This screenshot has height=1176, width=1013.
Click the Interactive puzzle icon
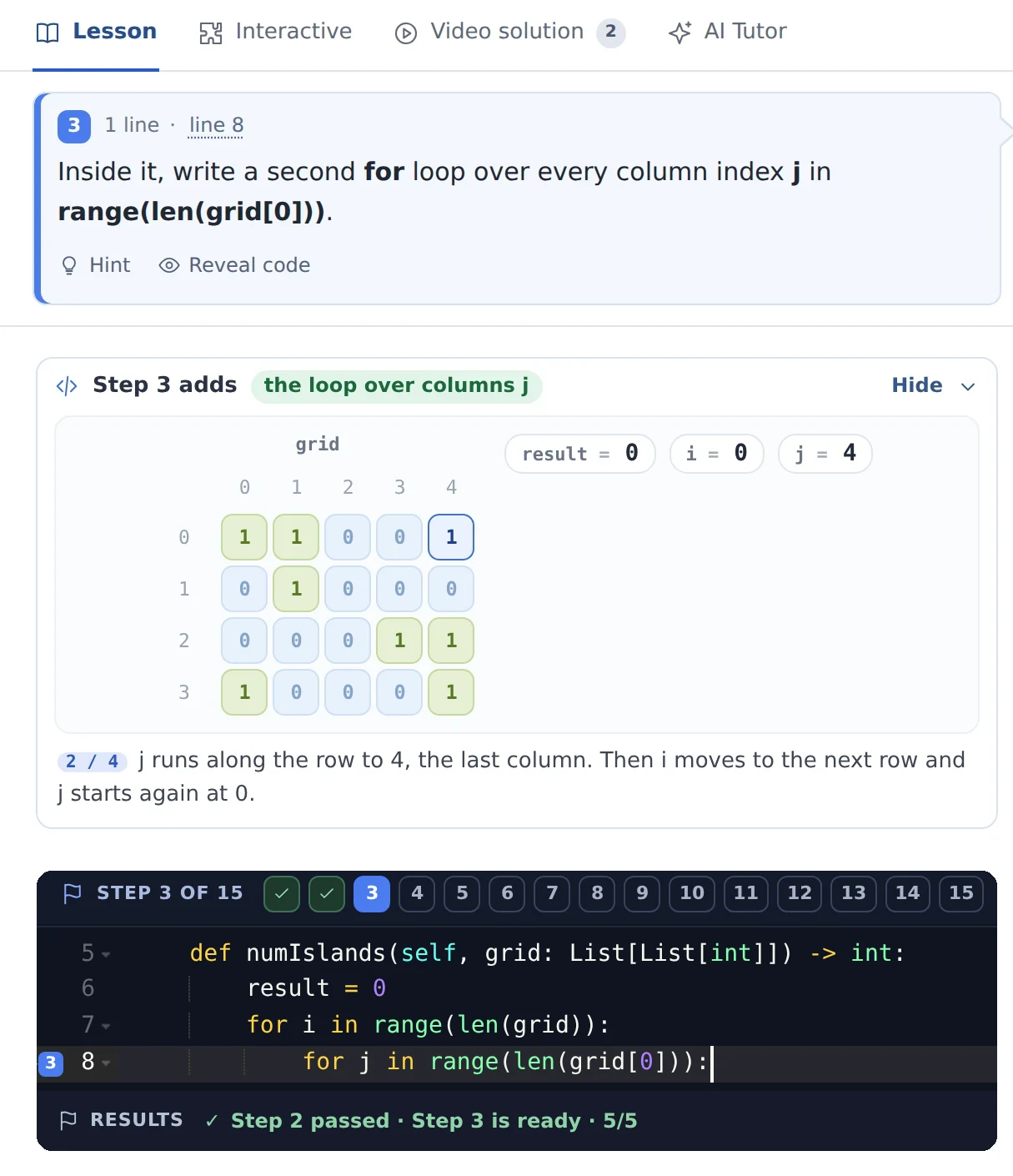pos(211,33)
